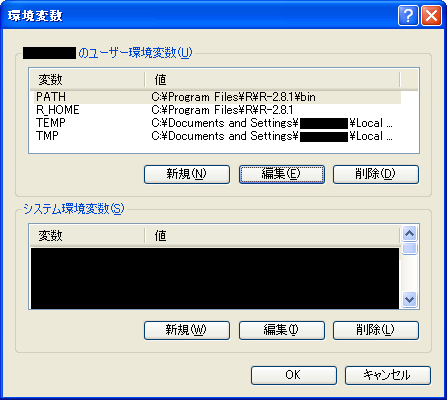Click 値 column header in user list

coord(272,80)
